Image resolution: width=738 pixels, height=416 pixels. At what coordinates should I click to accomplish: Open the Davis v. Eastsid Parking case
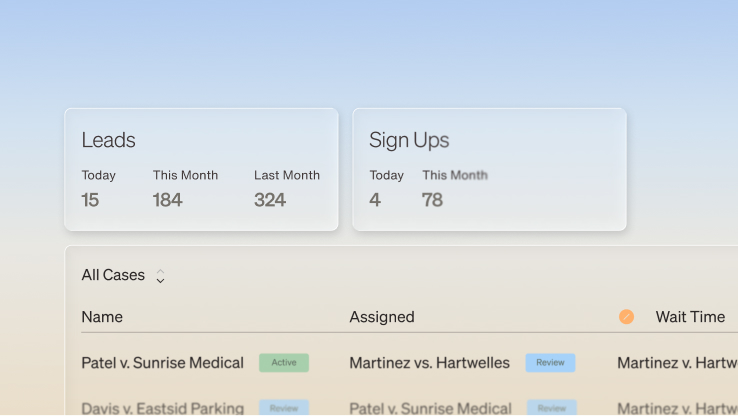[162, 408]
